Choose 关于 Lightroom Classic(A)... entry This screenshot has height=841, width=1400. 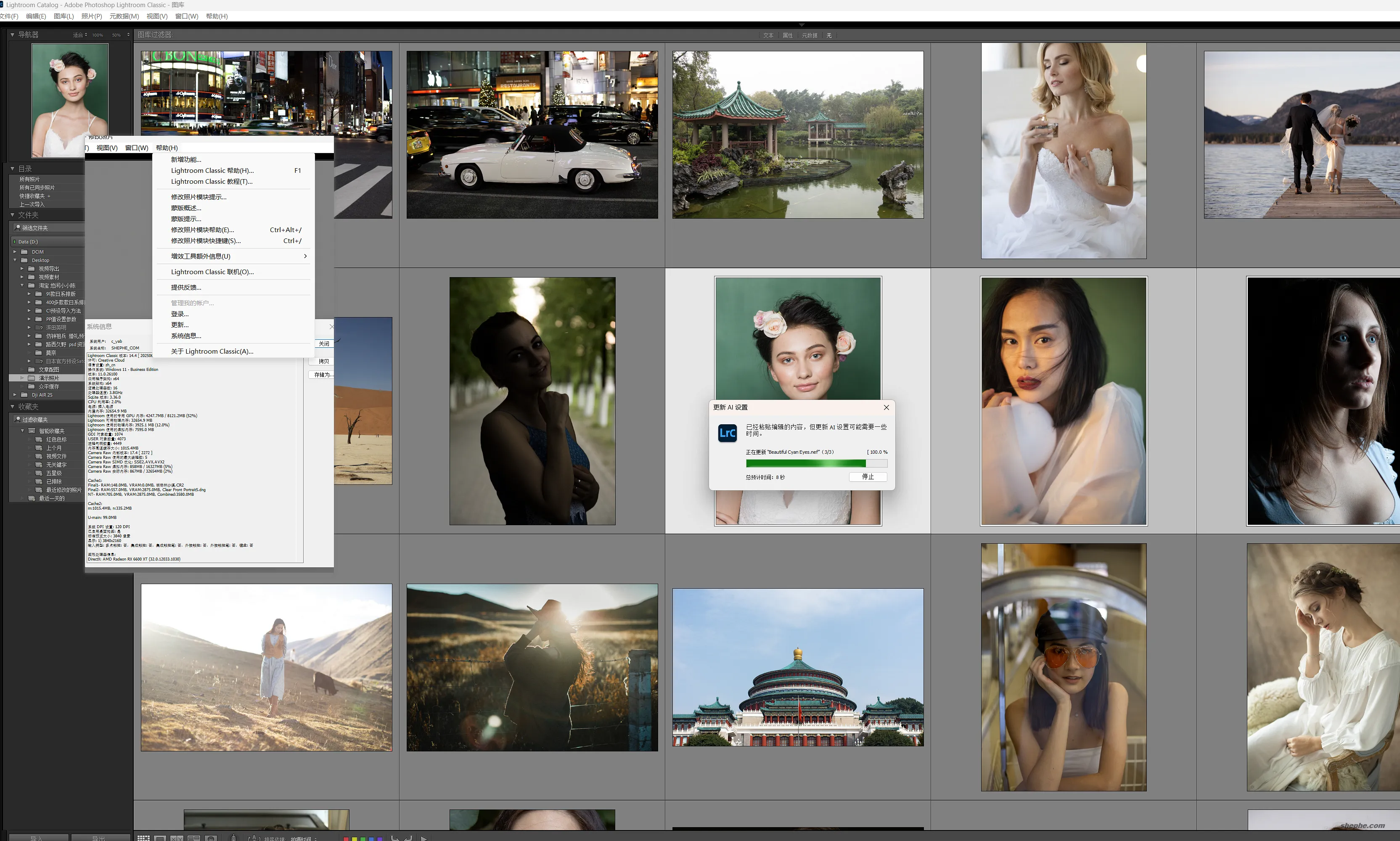click(x=233, y=352)
